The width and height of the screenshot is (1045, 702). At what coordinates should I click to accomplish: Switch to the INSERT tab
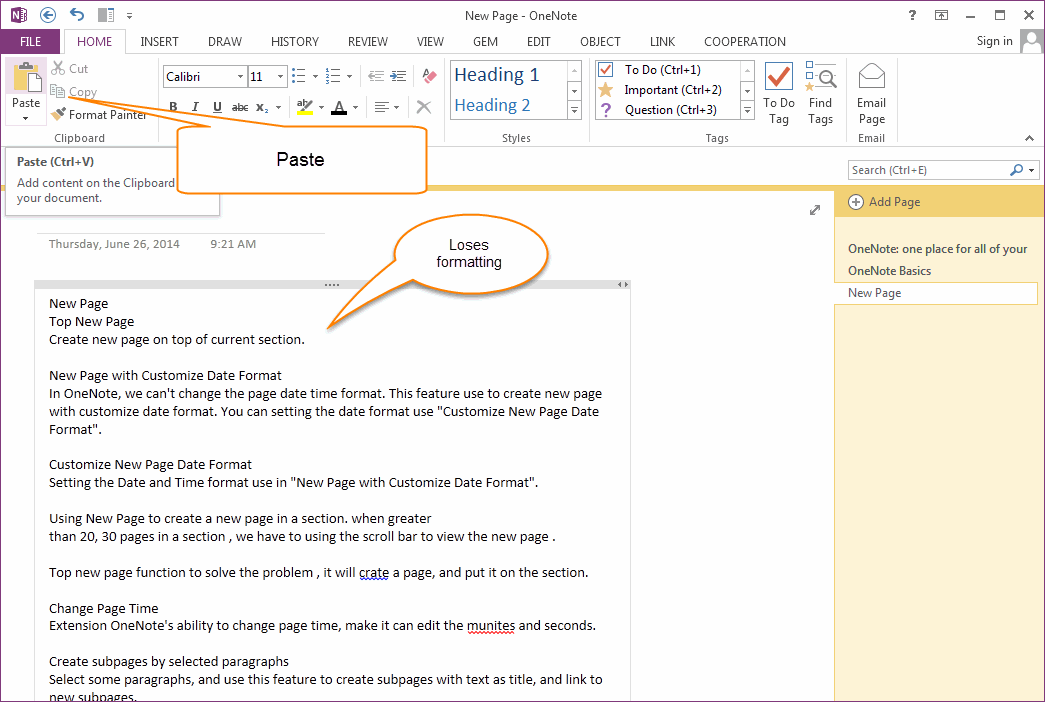tap(159, 41)
